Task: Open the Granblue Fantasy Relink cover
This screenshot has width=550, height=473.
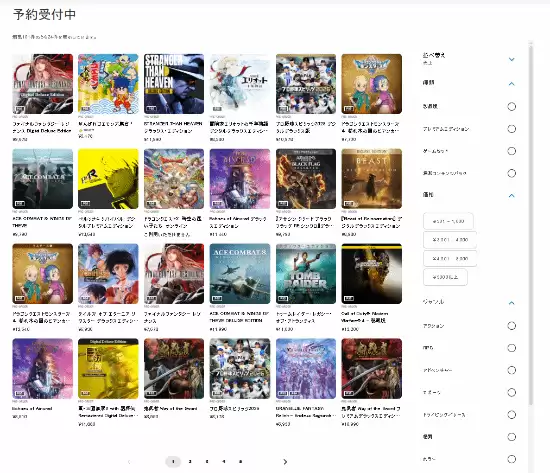Action: coord(306,368)
